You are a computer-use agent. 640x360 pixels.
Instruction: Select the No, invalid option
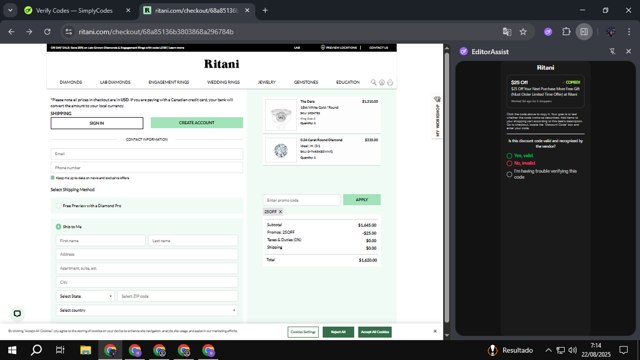tap(509, 163)
